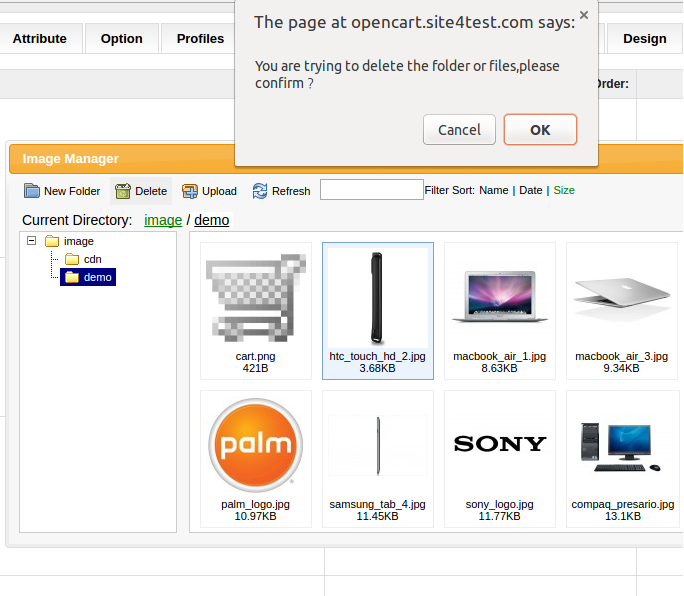This screenshot has width=684, height=596.
Task: Click the macbook_air_1.jpg file name
Action: pos(499,356)
